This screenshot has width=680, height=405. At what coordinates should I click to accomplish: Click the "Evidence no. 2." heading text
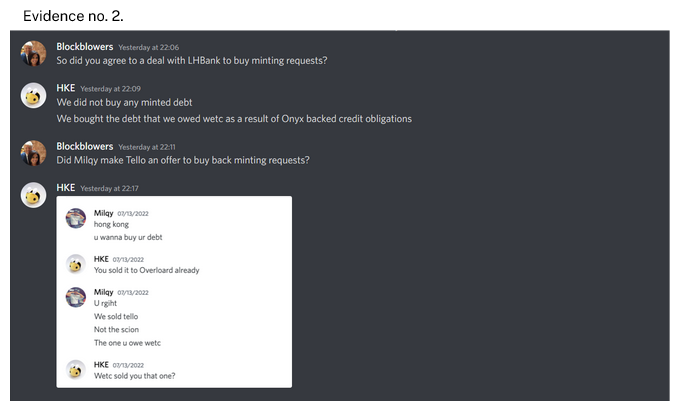point(73,16)
